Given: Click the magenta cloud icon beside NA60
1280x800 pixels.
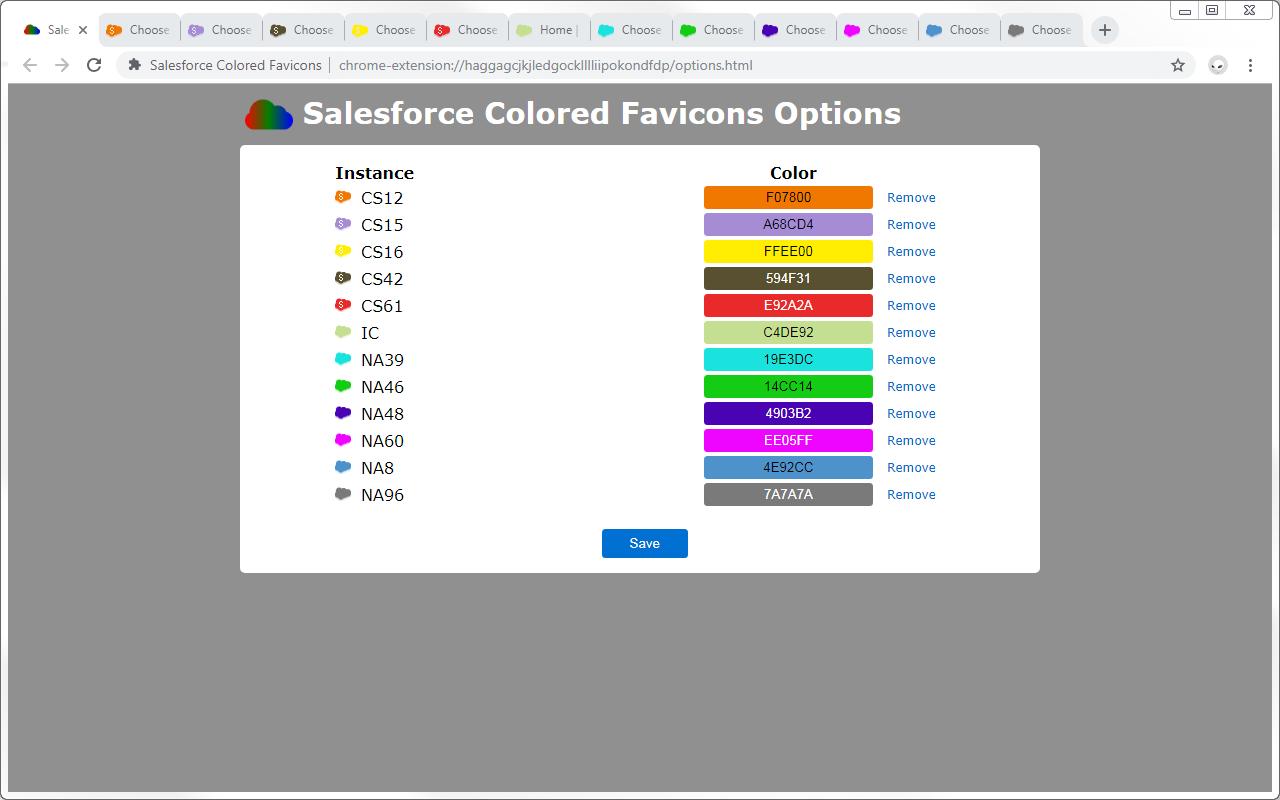Looking at the screenshot, I should coord(343,440).
